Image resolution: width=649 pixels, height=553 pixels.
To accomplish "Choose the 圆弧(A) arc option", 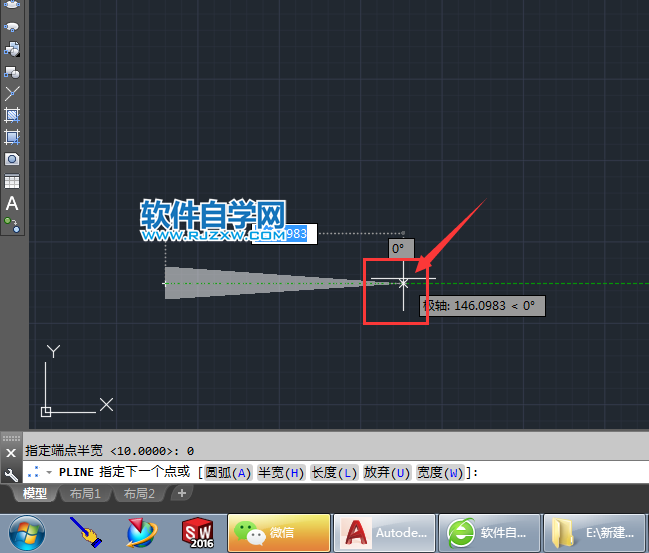I will [x=228, y=472].
